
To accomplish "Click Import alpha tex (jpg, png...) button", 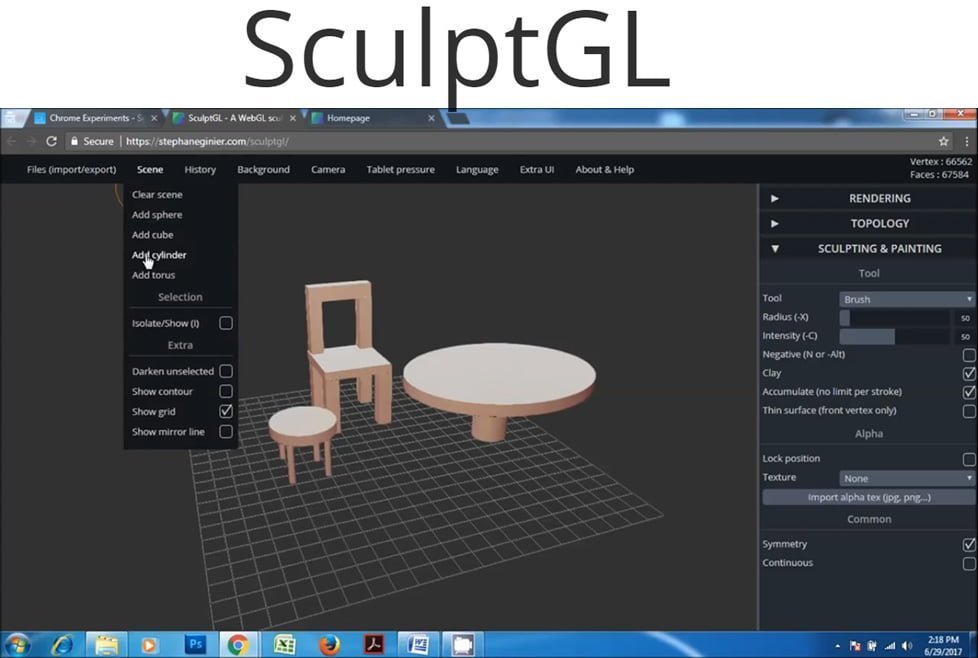I will coord(869,497).
